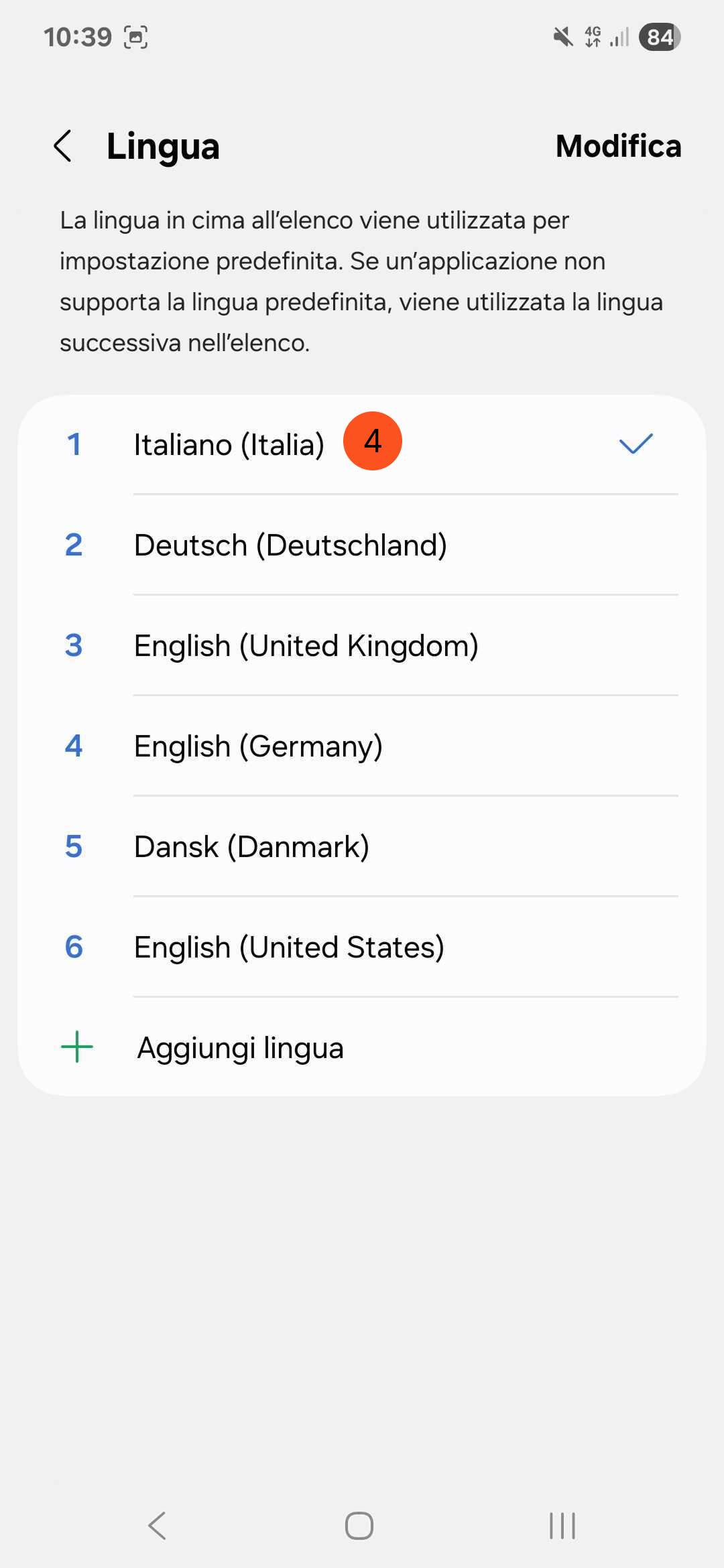Tap the muted sound status icon

563,37
